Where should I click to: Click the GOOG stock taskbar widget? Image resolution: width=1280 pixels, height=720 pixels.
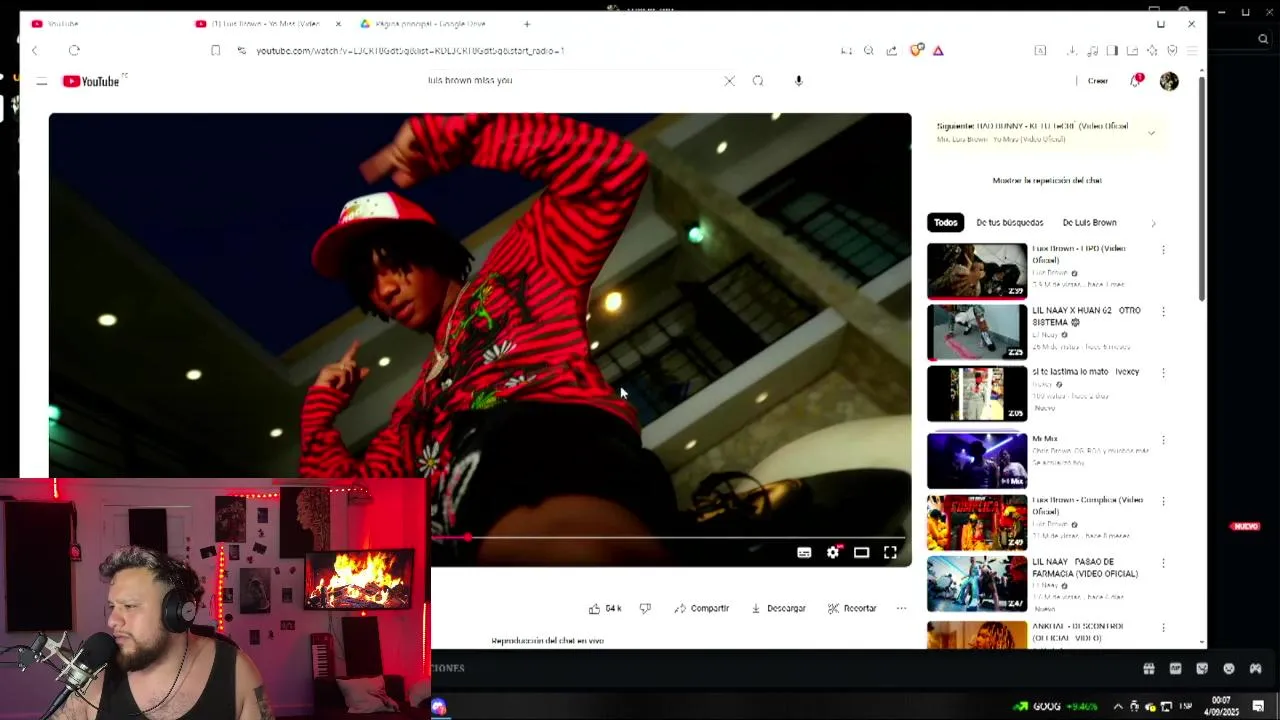tap(1055, 707)
